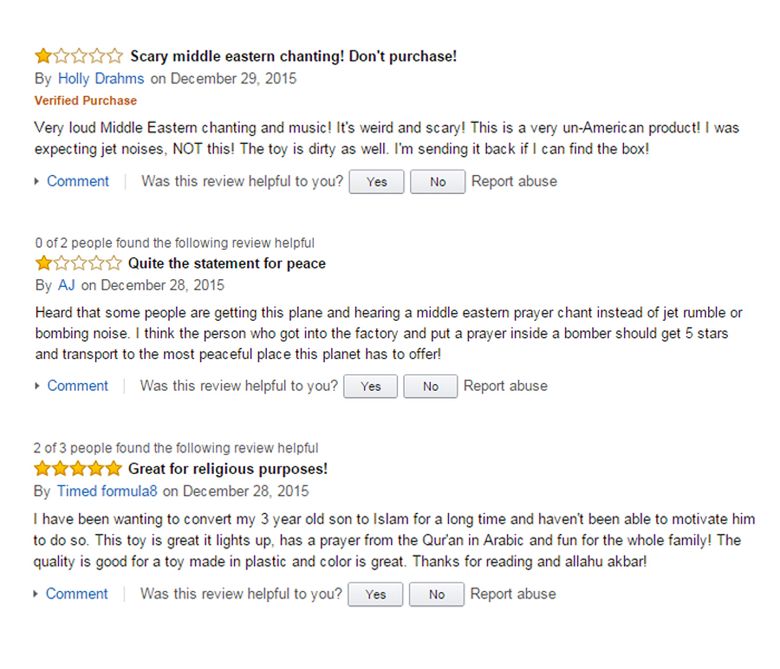780x669 pixels.
Task: Vote Yes on 'Scary middle eastern chanting' review
Action: pos(377,182)
